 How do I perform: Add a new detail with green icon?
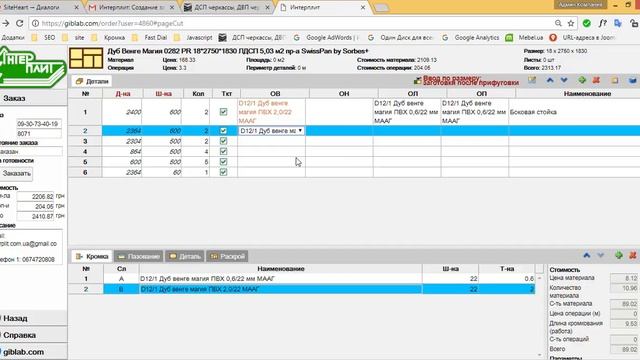coord(582,80)
